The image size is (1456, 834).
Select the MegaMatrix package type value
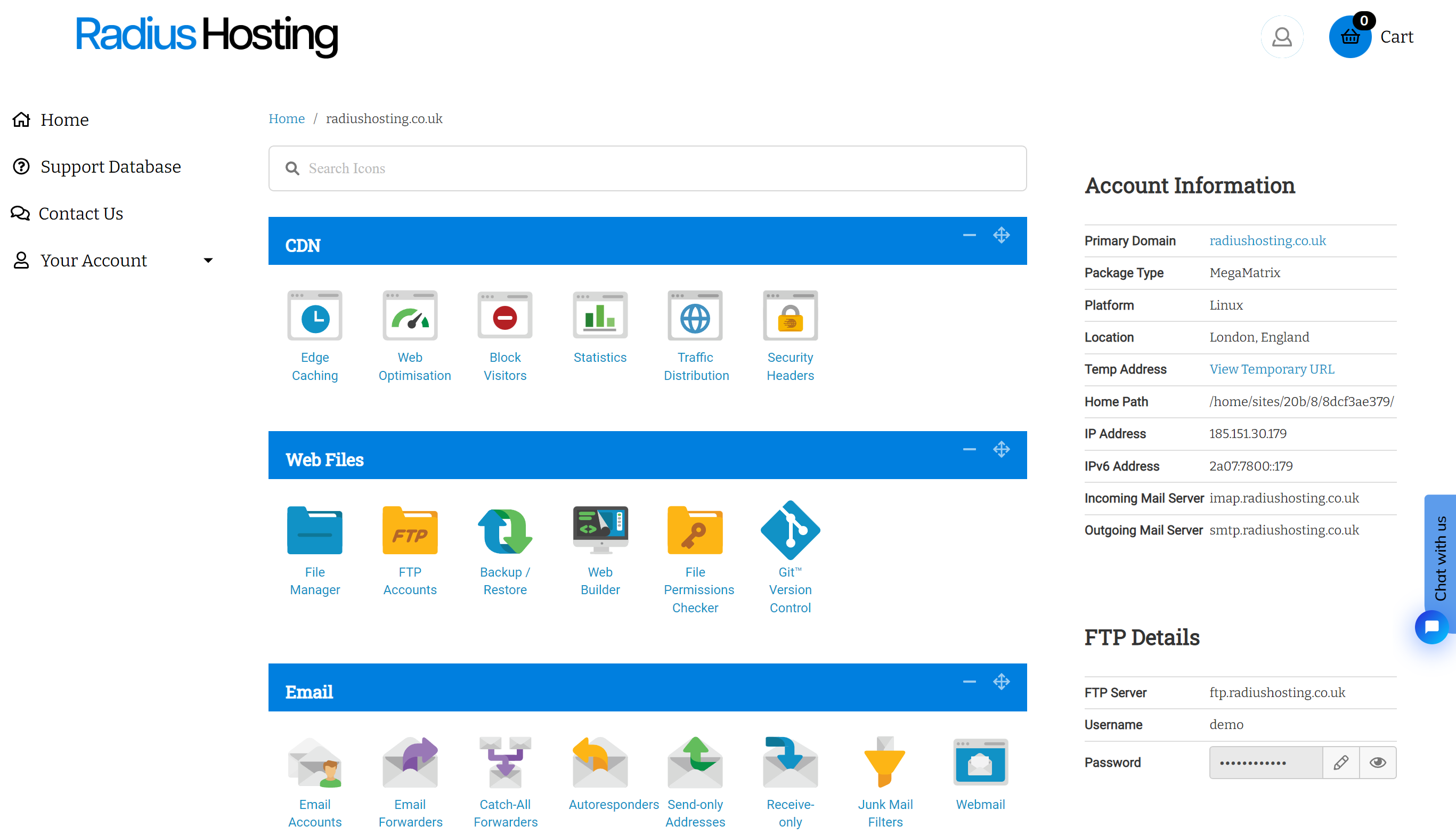[1244, 273]
